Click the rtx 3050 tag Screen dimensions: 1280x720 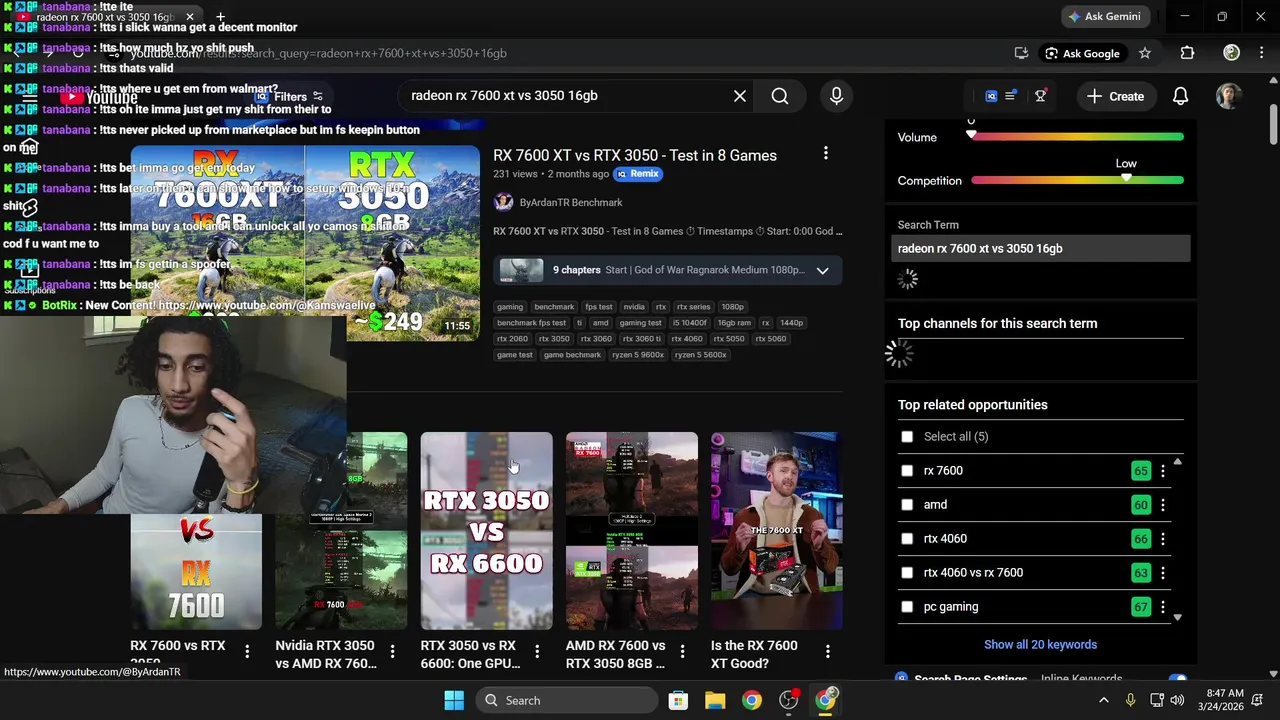(554, 339)
